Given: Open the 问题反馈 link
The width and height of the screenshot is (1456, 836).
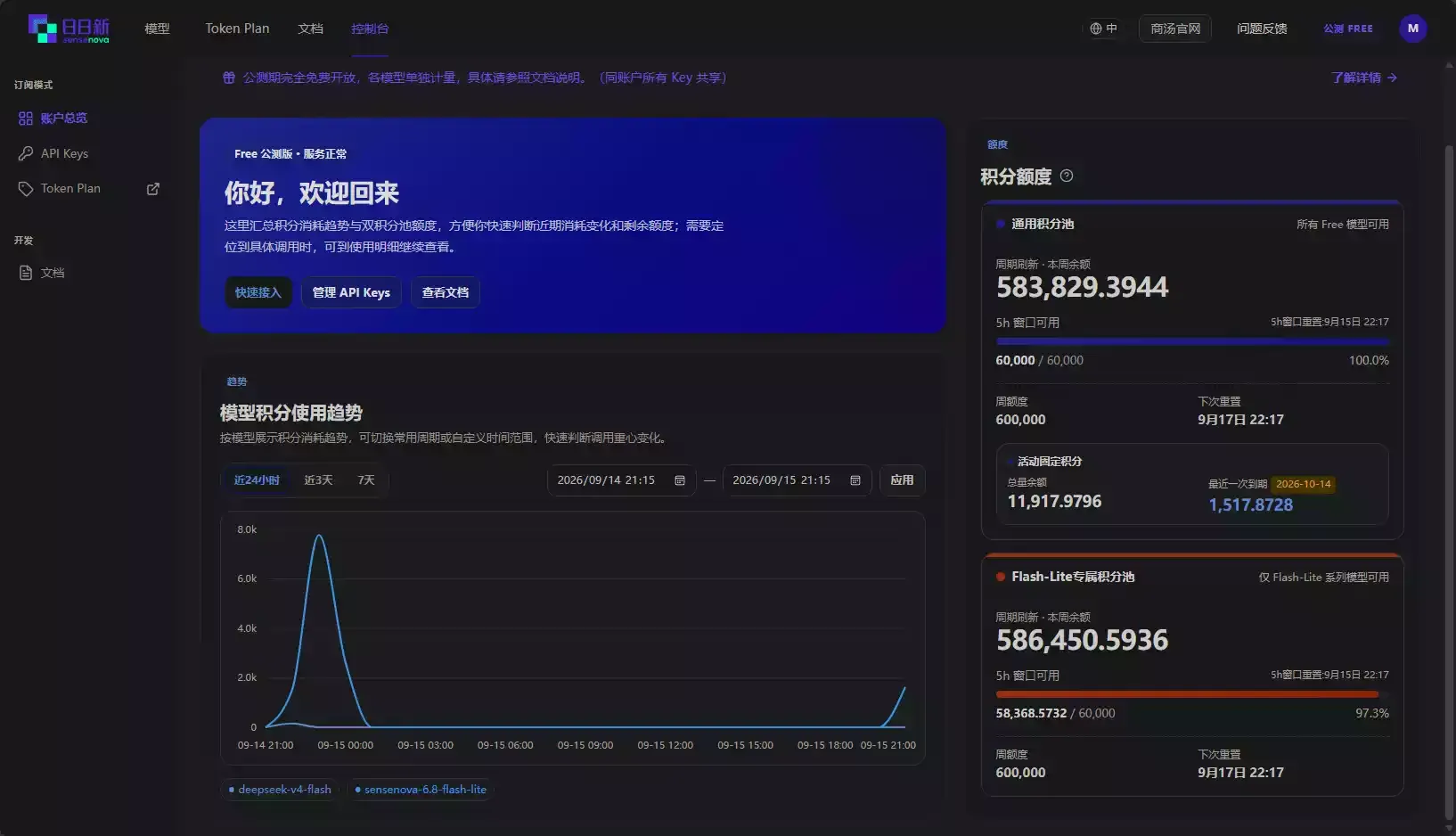Looking at the screenshot, I should (x=1262, y=29).
